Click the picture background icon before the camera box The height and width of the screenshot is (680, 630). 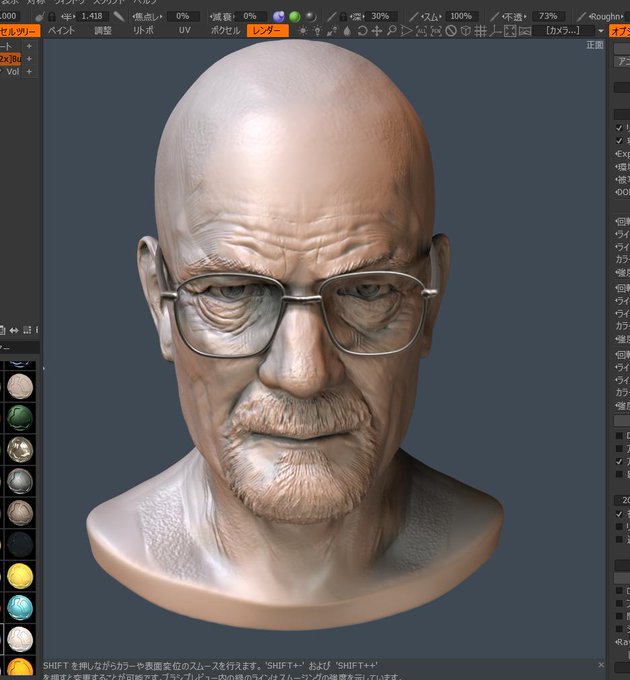coord(525,31)
